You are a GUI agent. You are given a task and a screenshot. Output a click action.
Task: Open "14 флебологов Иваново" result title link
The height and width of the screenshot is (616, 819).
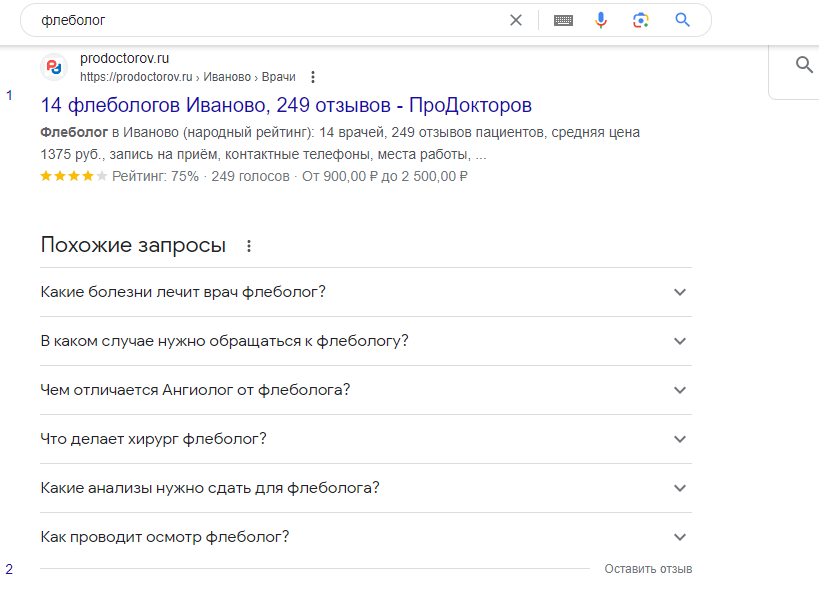pyautogui.click(x=286, y=106)
